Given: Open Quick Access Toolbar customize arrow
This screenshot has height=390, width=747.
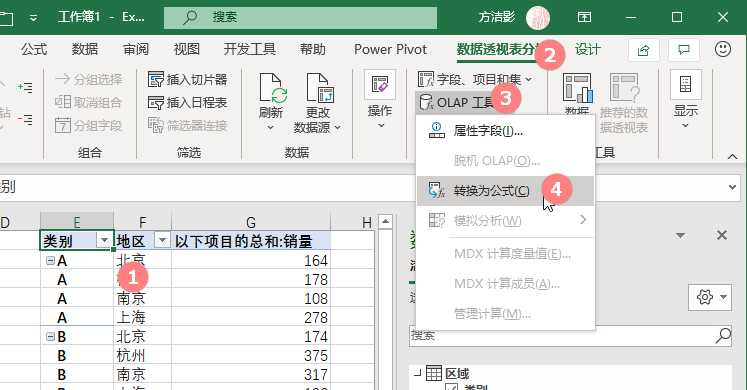Looking at the screenshot, I should (33, 18).
